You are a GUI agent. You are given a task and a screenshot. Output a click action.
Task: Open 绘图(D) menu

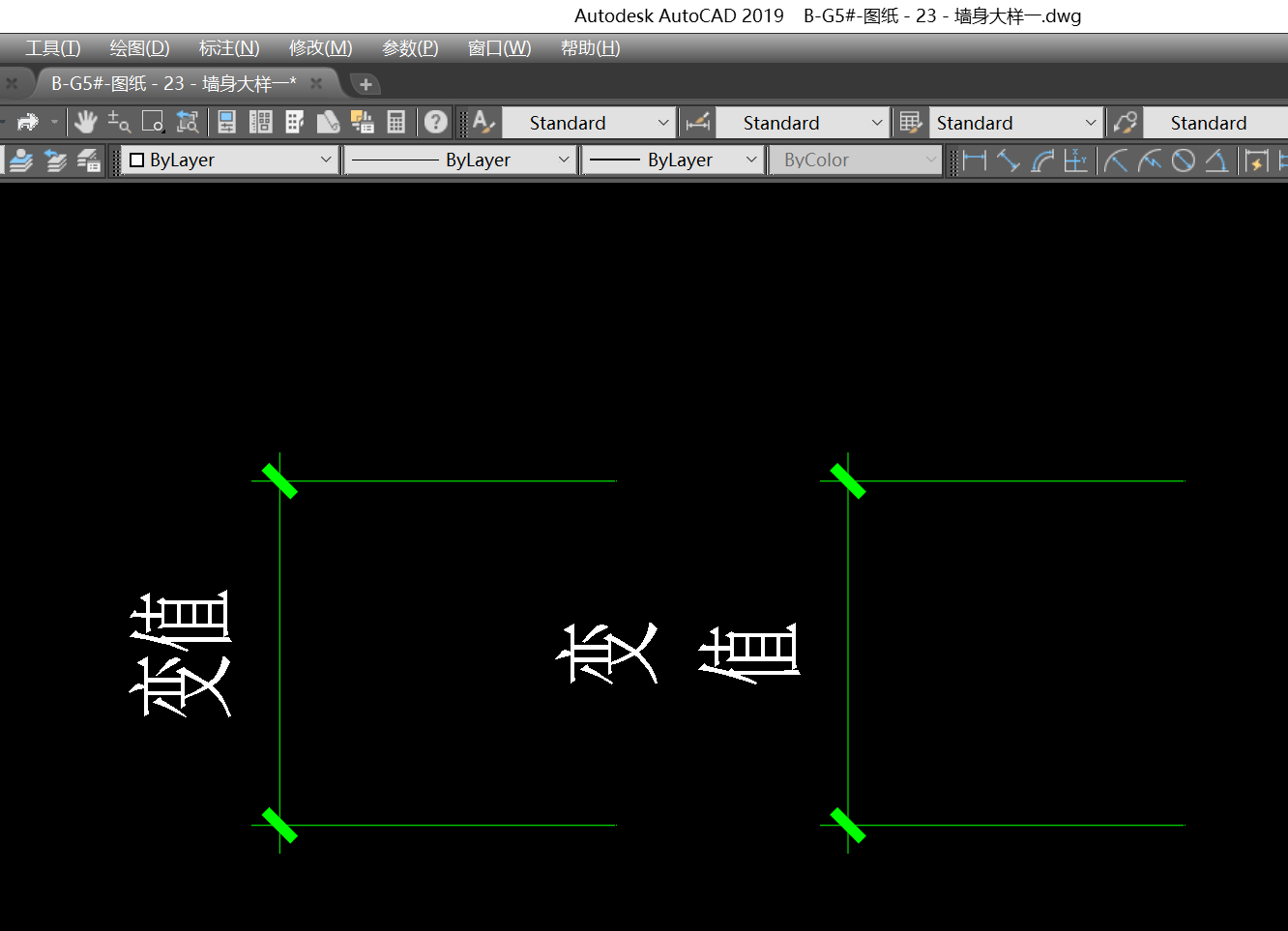point(139,48)
